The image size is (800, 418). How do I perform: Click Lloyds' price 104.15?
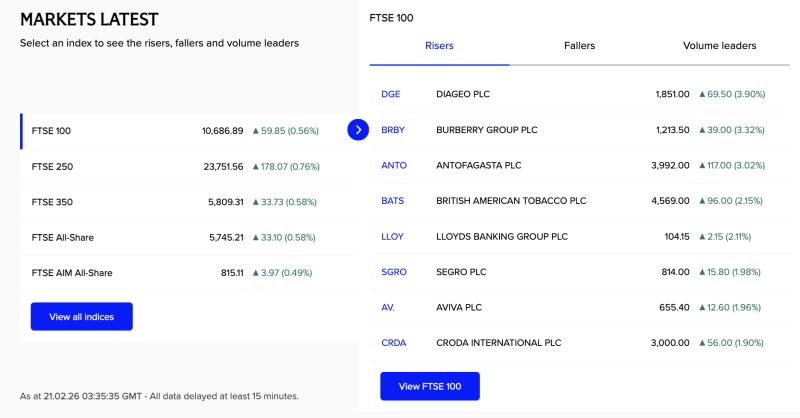point(677,237)
